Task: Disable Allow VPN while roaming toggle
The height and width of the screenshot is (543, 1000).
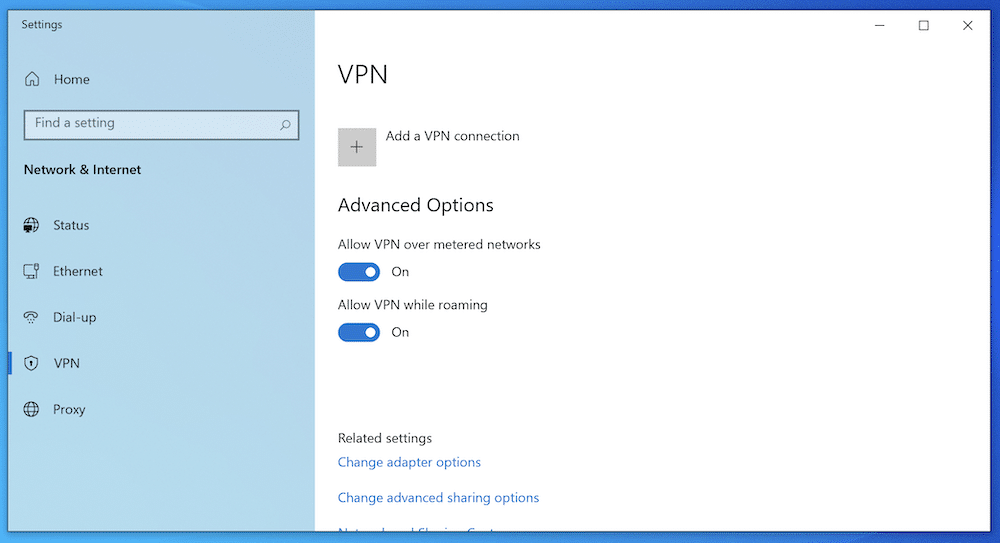Action: coord(359,332)
